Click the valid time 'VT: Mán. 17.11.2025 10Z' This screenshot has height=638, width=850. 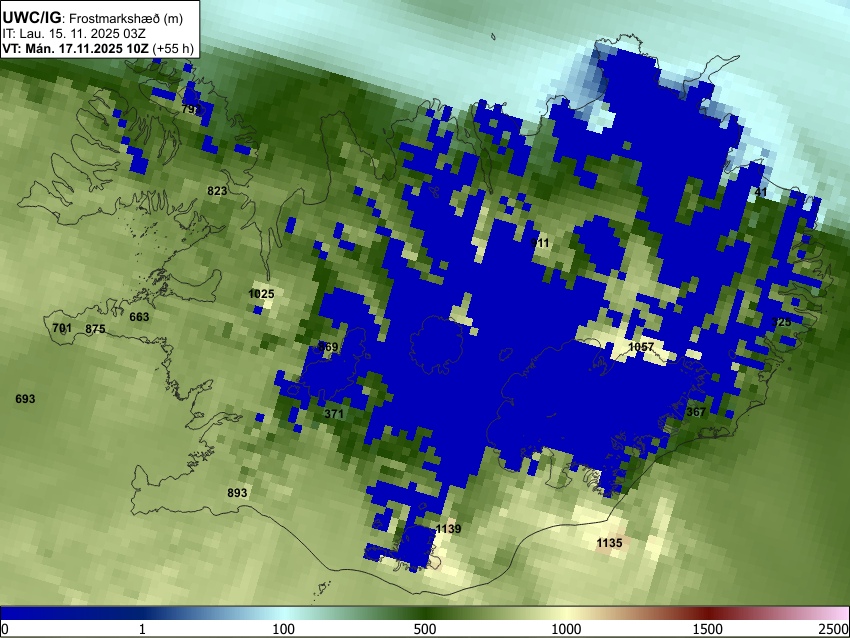coord(75,48)
